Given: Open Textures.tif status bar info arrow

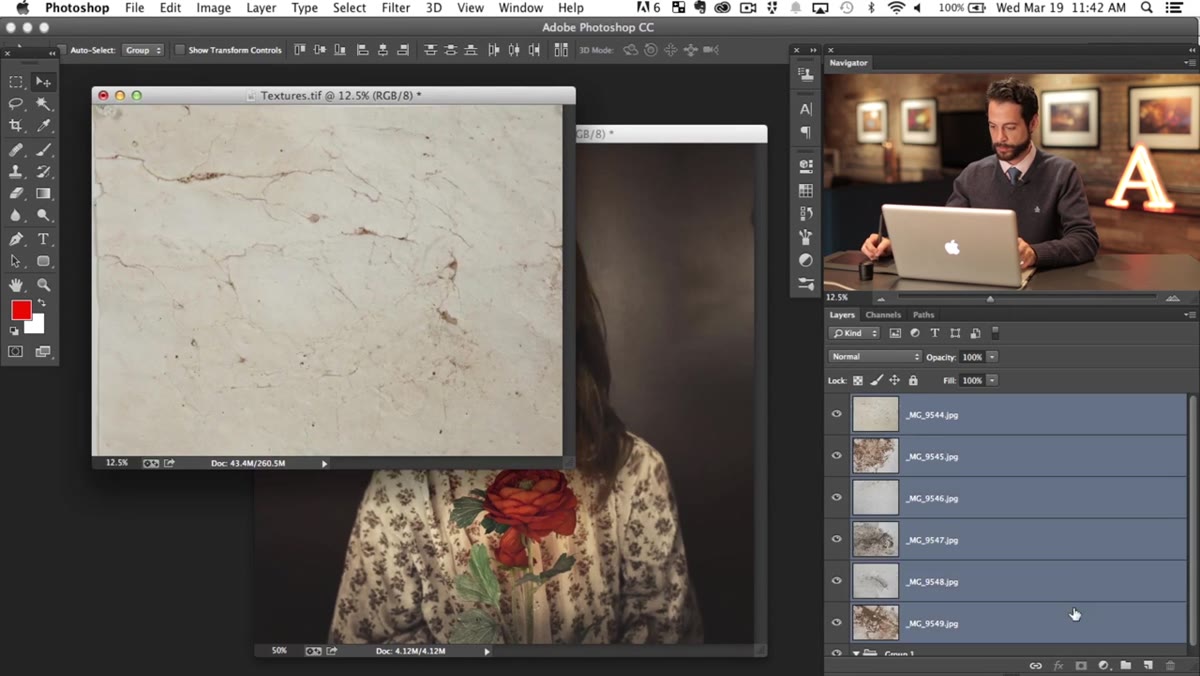Looking at the screenshot, I should click(x=324, y=464).
